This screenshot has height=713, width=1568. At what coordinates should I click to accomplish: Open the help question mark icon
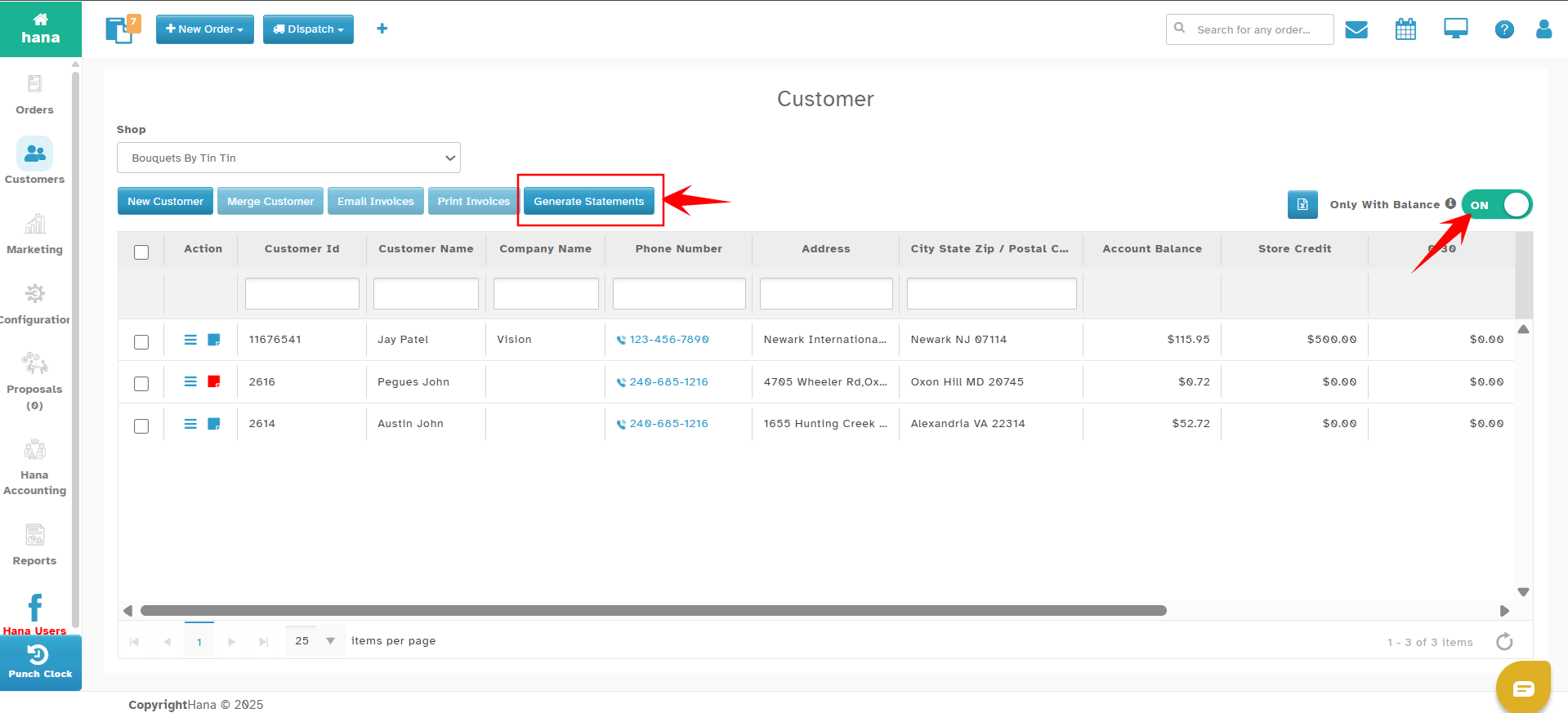1504,29
